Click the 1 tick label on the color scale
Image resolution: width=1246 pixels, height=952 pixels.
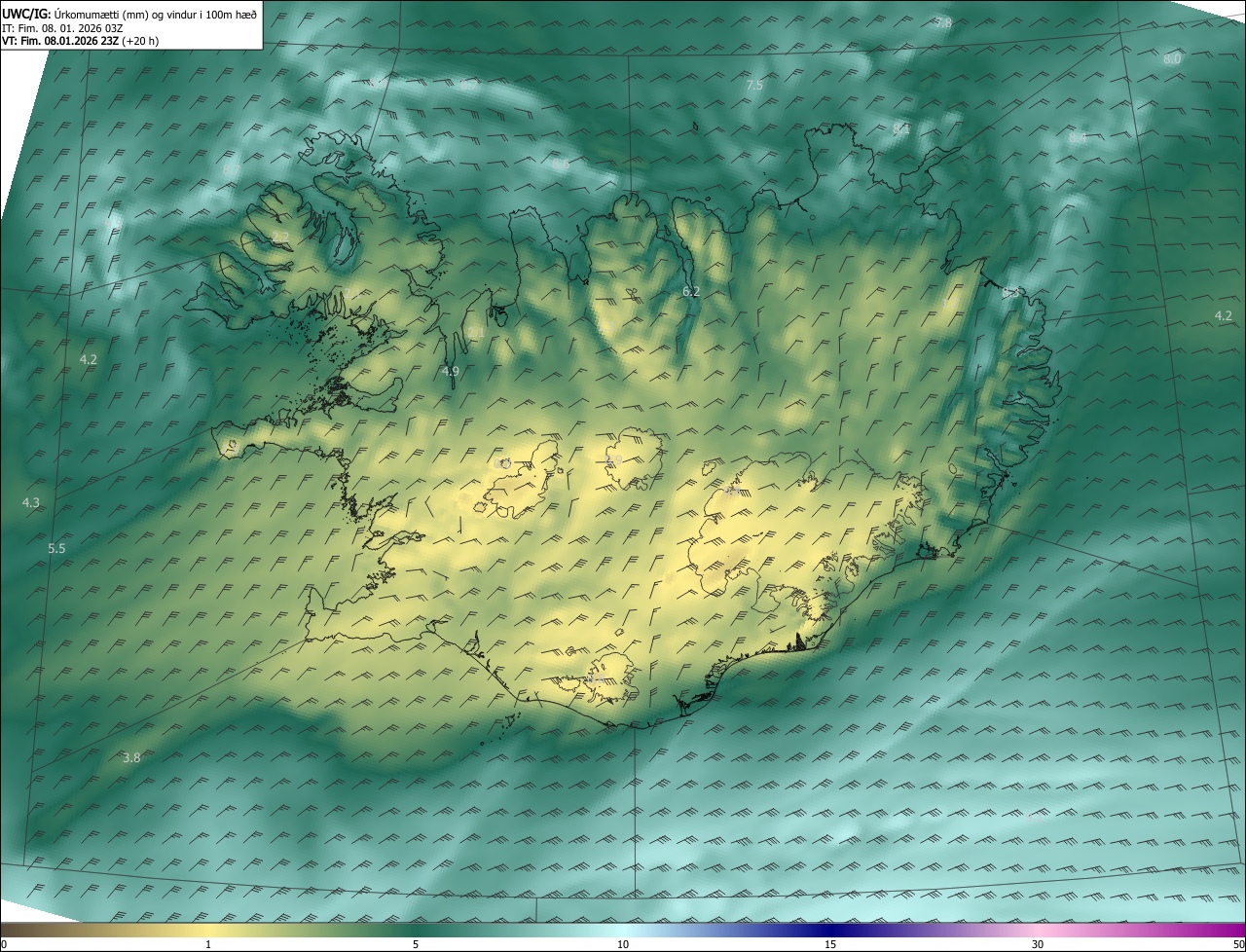(208, 944)
